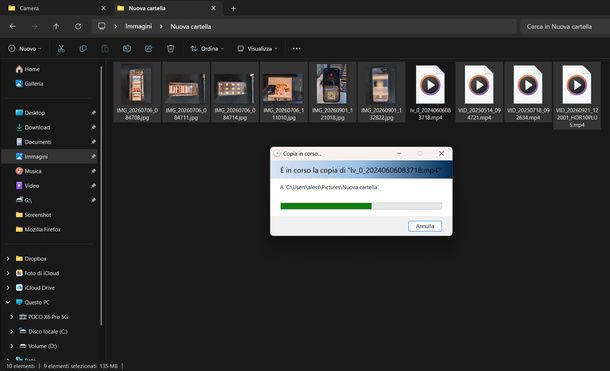Screen dimensions: 610x371
Task: Open Video in the sidebar
Action: (x=27, y=186)
